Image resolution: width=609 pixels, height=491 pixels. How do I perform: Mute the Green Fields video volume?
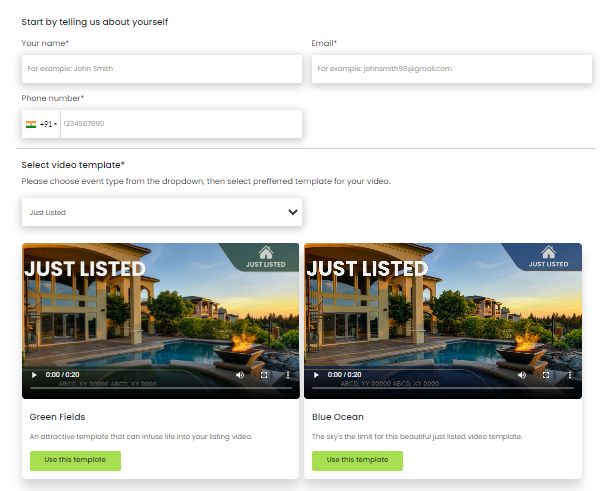[240, 375]
